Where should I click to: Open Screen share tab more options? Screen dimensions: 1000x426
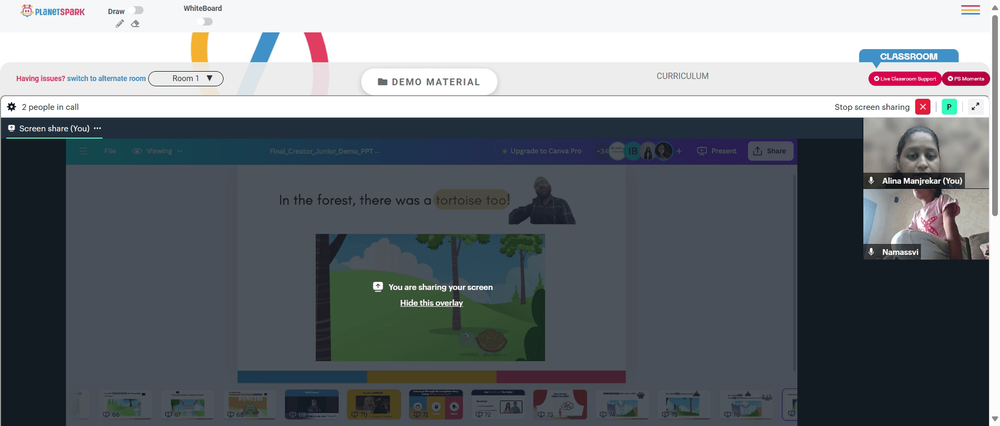[98, 128]
